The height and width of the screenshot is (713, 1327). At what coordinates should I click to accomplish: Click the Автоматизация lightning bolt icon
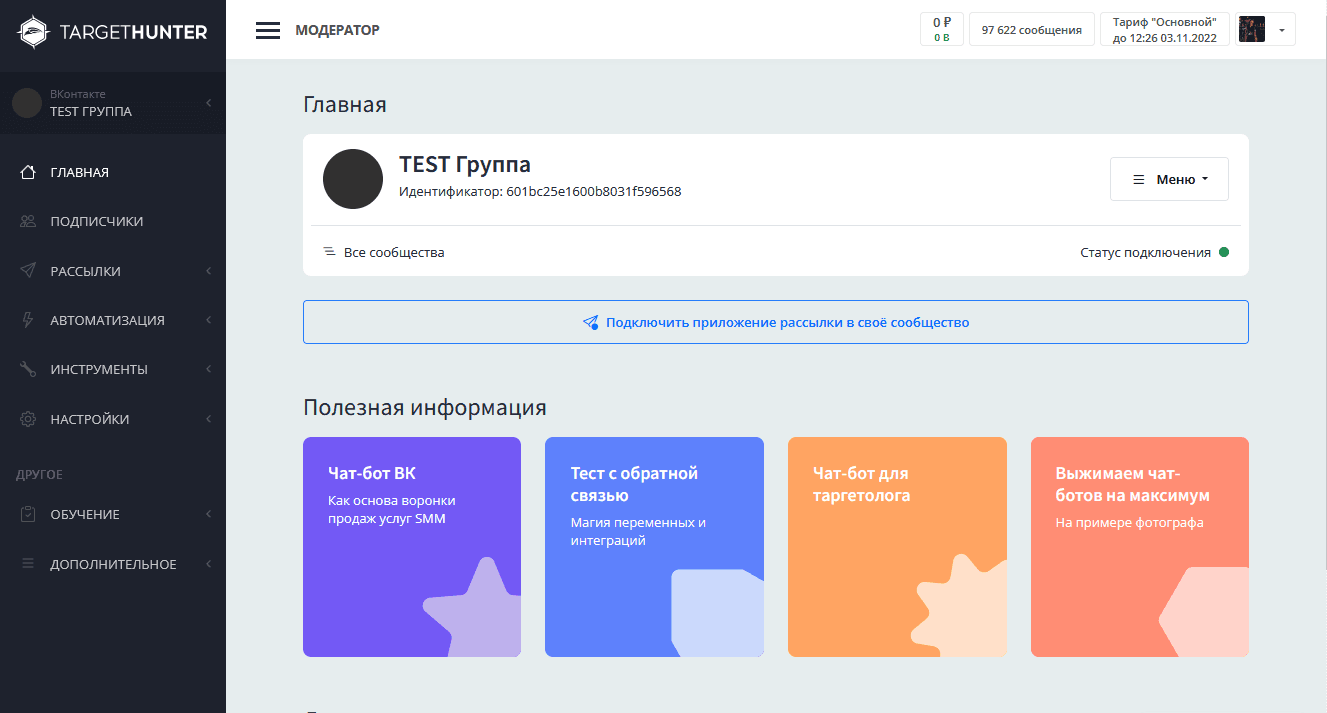pos(29,320)
